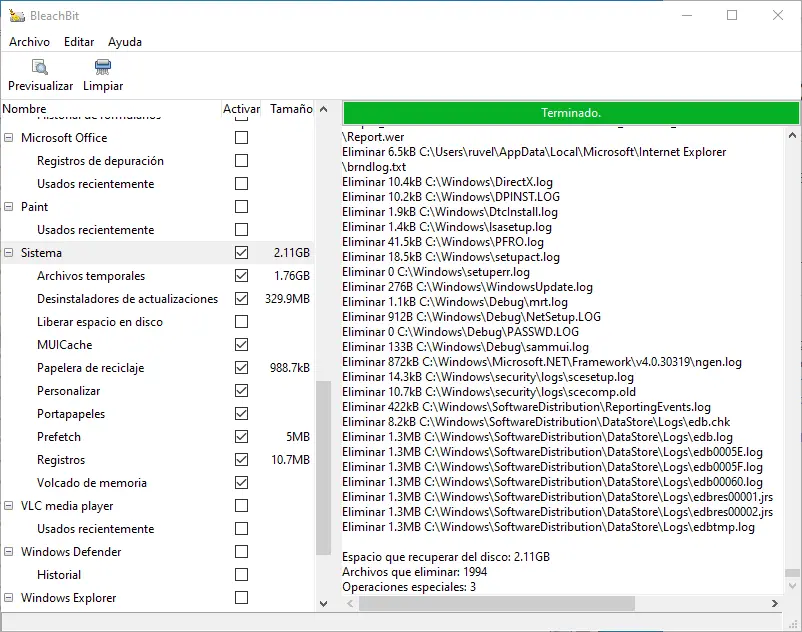
Task: Select the Volcado de memoria item
Action: 92,483
